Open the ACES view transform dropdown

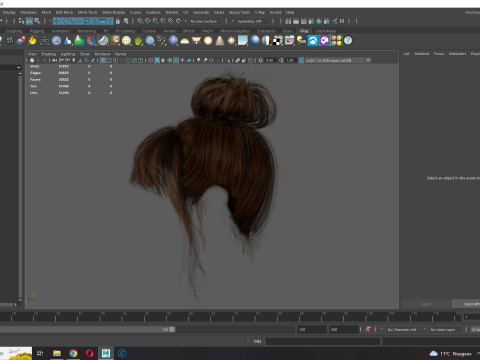338,60
